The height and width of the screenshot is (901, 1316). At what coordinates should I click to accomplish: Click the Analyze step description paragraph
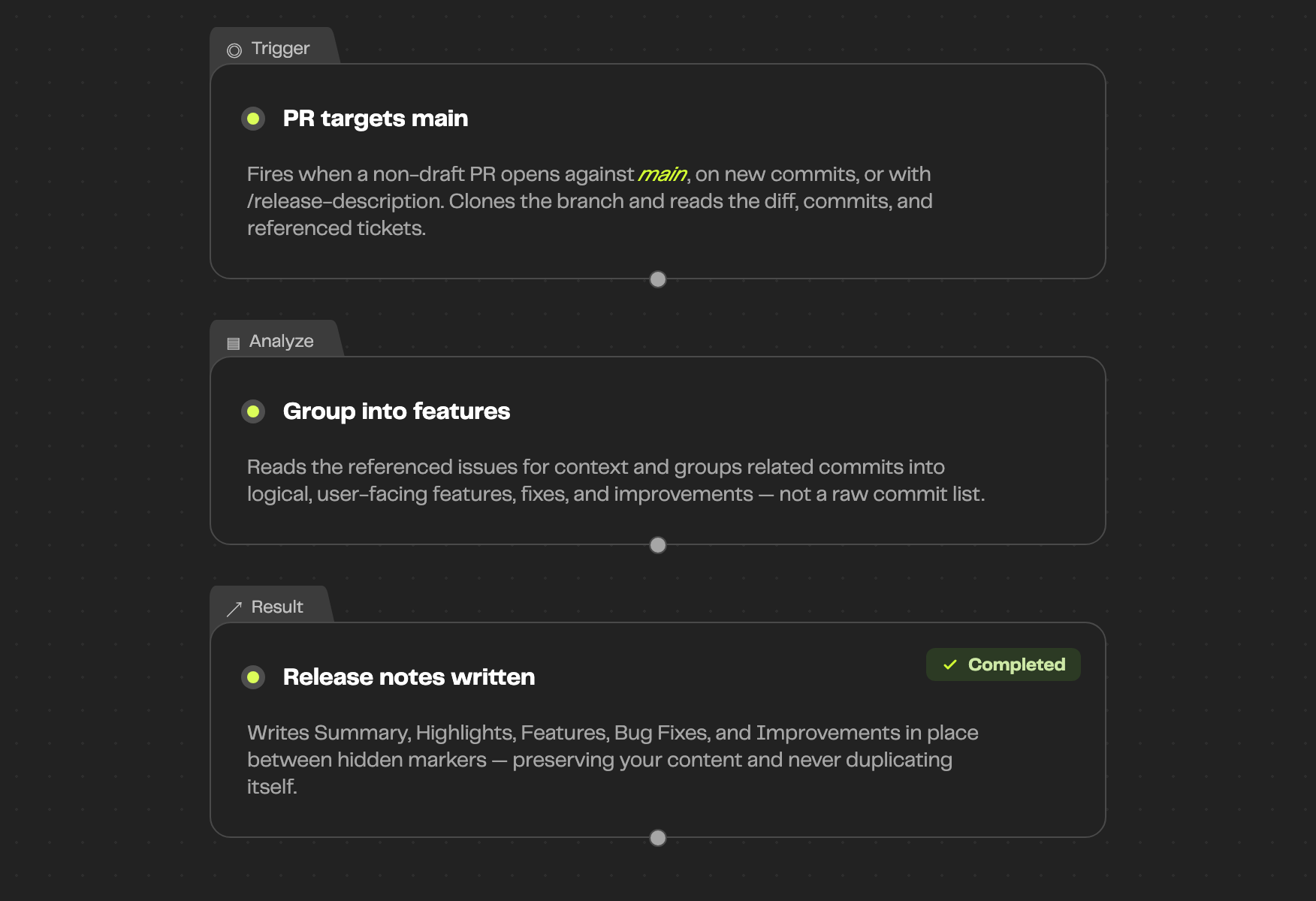pos(616,481)
